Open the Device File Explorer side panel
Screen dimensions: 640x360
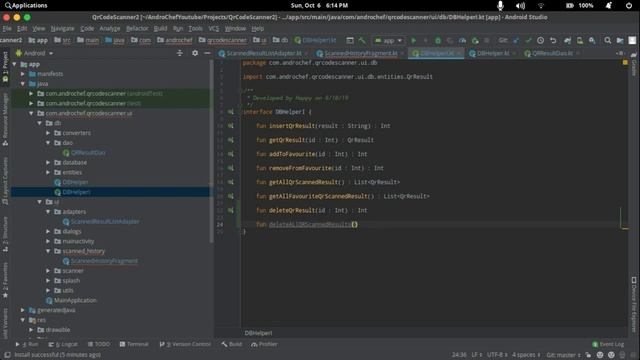click(634, 304)
